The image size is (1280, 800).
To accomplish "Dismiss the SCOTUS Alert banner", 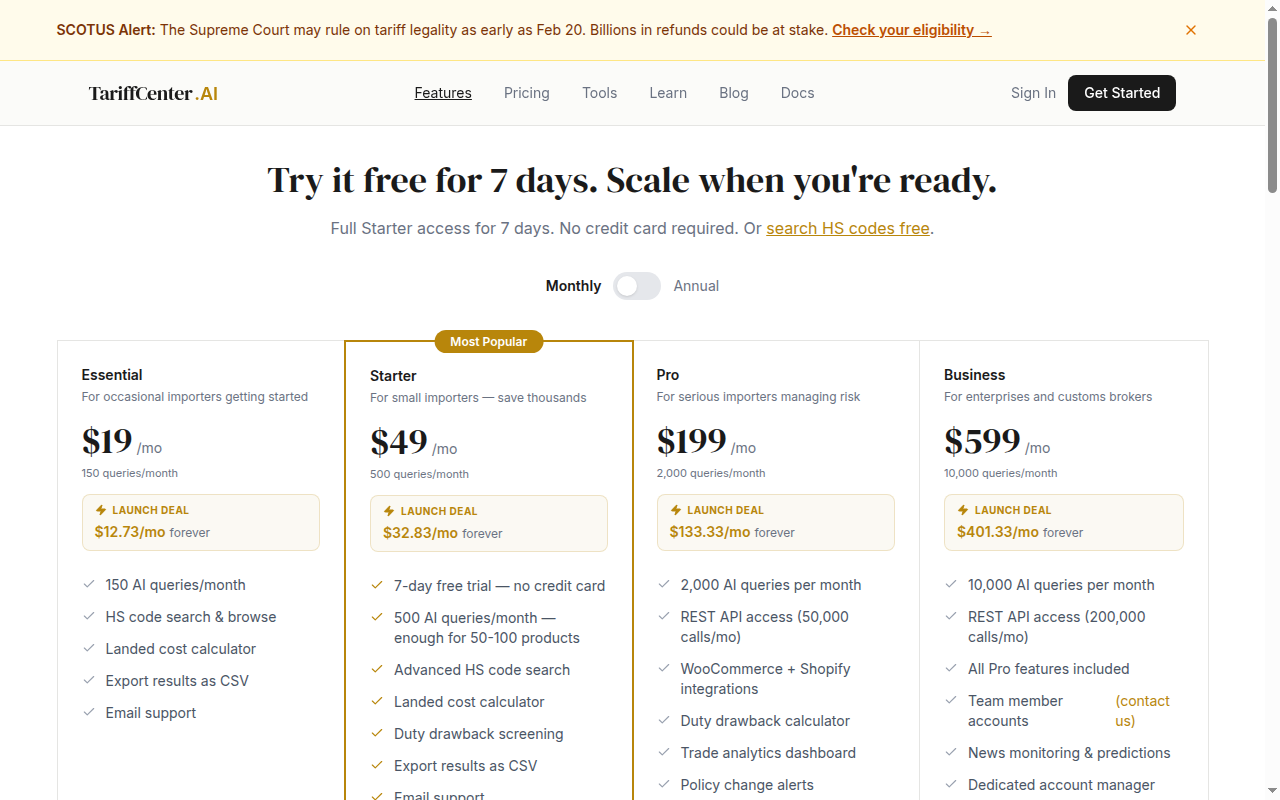I will [x=1191, y=30].
